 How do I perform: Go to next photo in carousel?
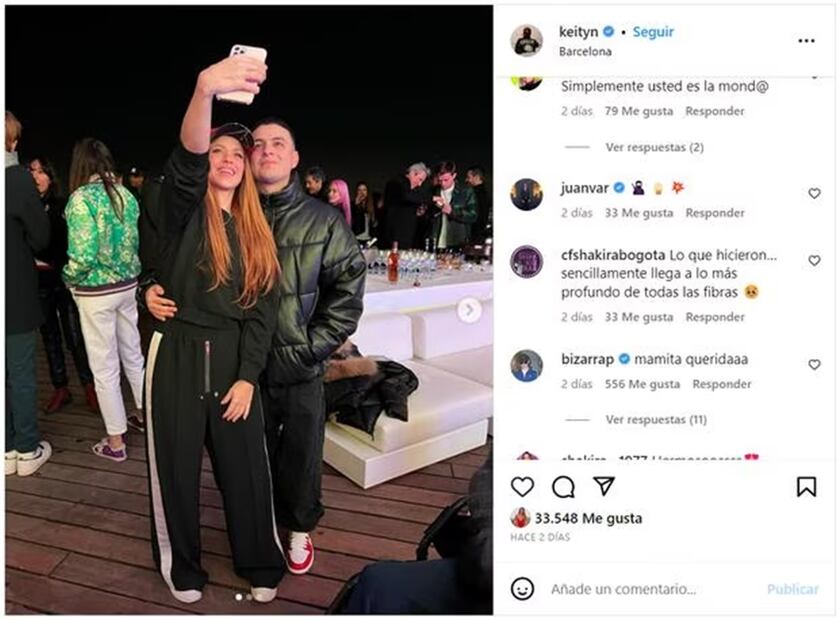tap(469, 310)
